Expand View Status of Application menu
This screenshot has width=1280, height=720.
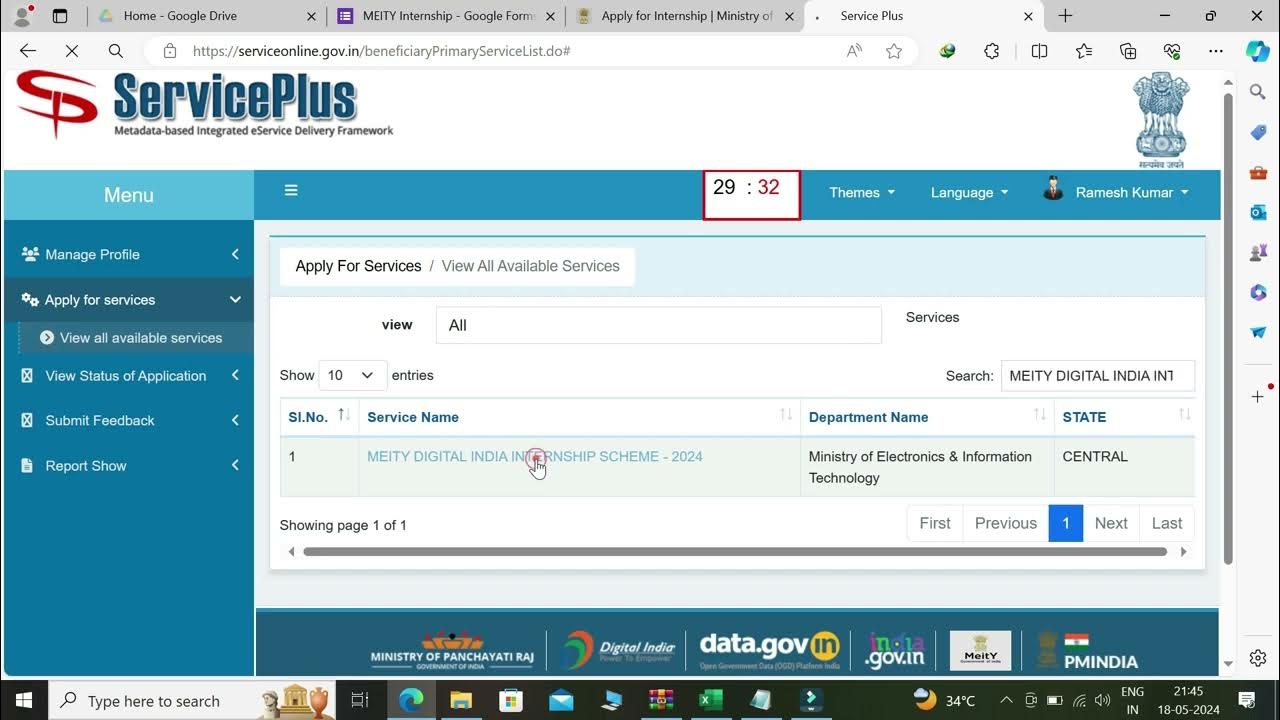pyautogui.click(x=129, y=375)
